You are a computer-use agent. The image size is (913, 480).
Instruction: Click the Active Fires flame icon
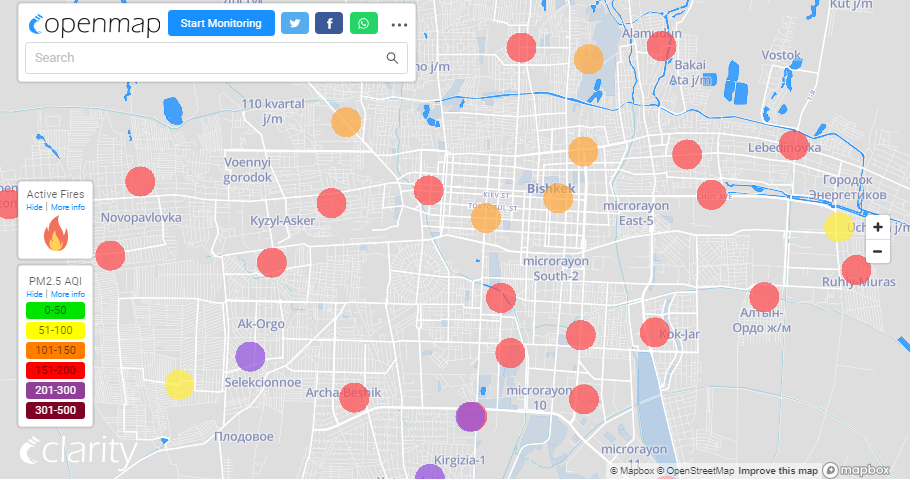(x=56, y=234)
